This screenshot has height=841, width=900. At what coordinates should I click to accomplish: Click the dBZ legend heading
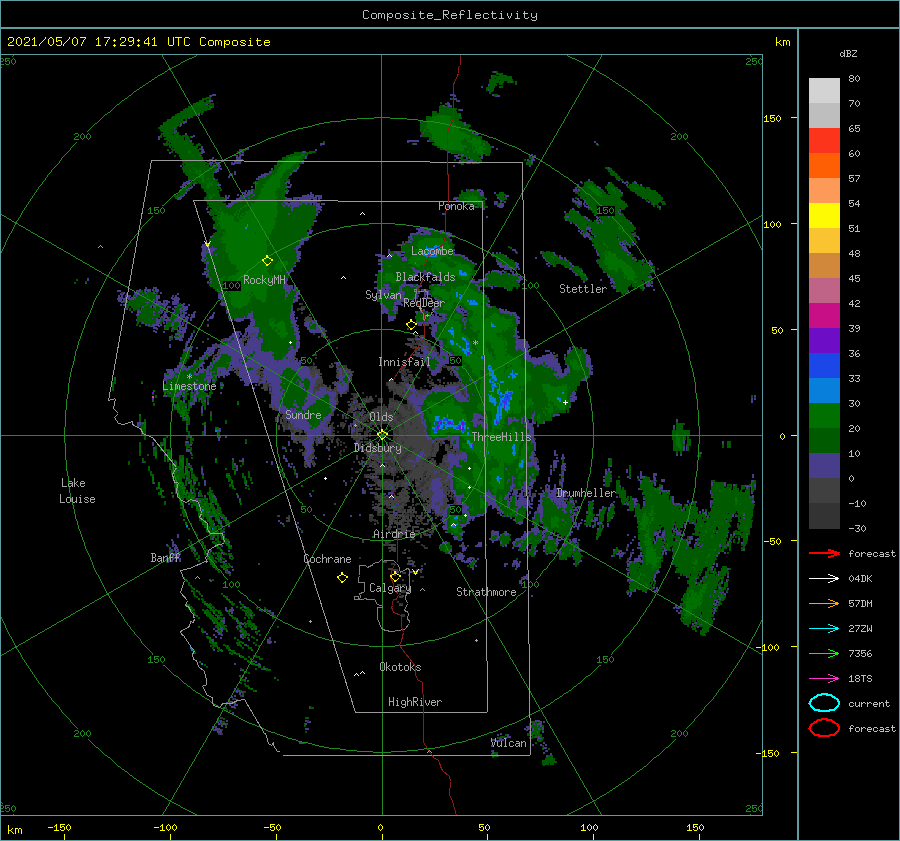848,53
